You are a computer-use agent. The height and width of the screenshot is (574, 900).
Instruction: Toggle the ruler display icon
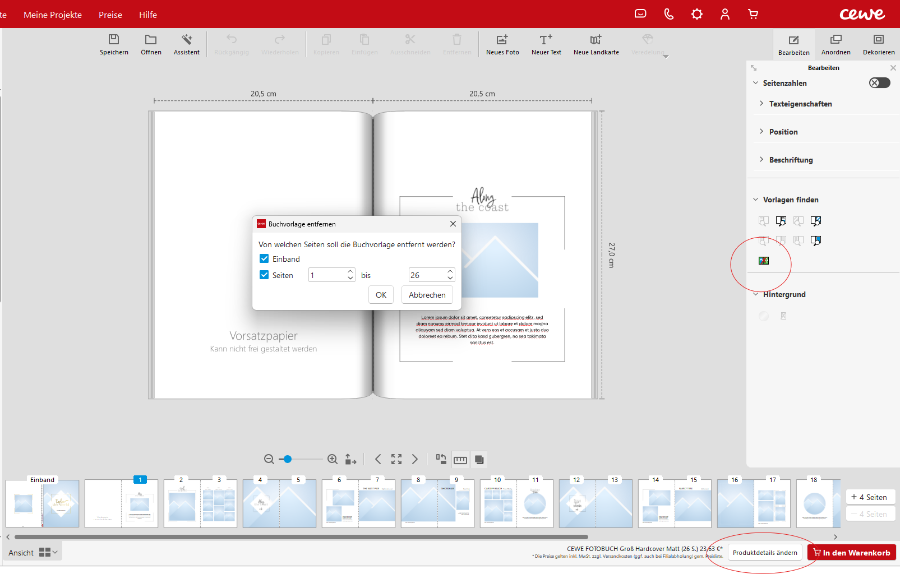tap(460, 459)
